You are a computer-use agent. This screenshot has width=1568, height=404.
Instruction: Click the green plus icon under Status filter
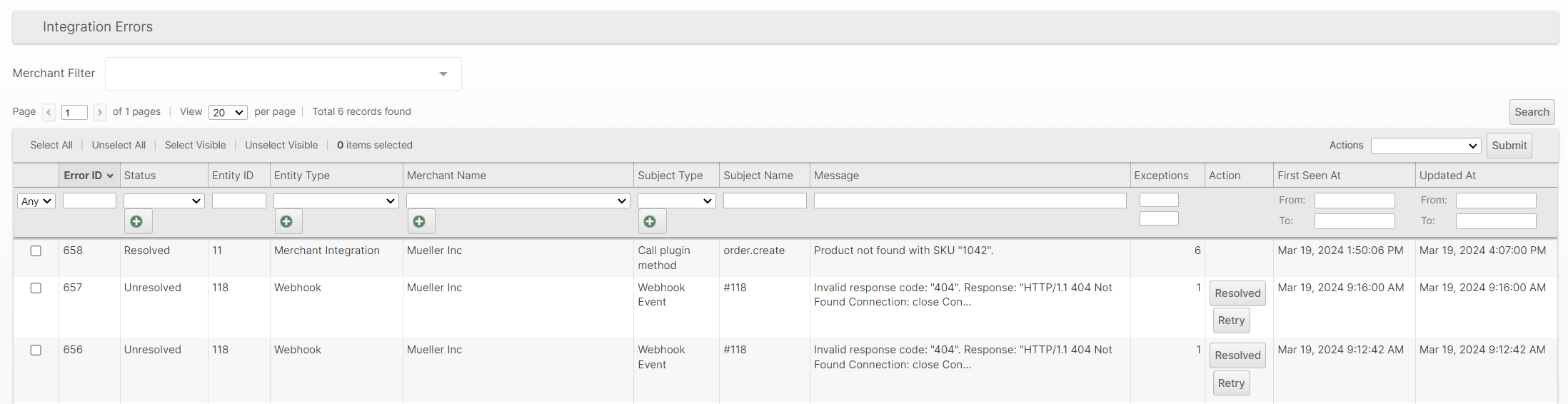[137, 221]
